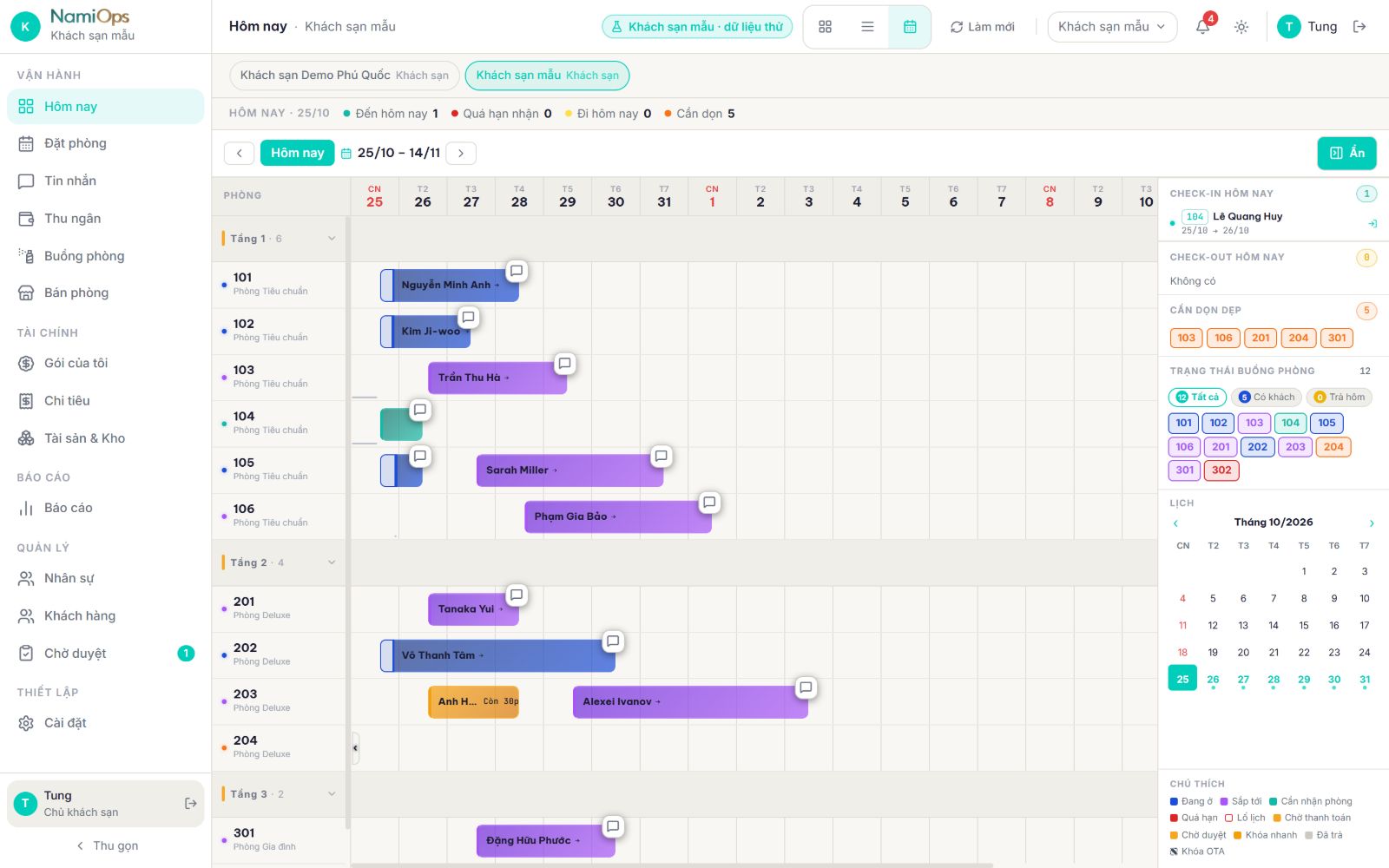Go to next date range arrow
The height and width of the screenshot is (868, 1389).
tap(461, 153)
